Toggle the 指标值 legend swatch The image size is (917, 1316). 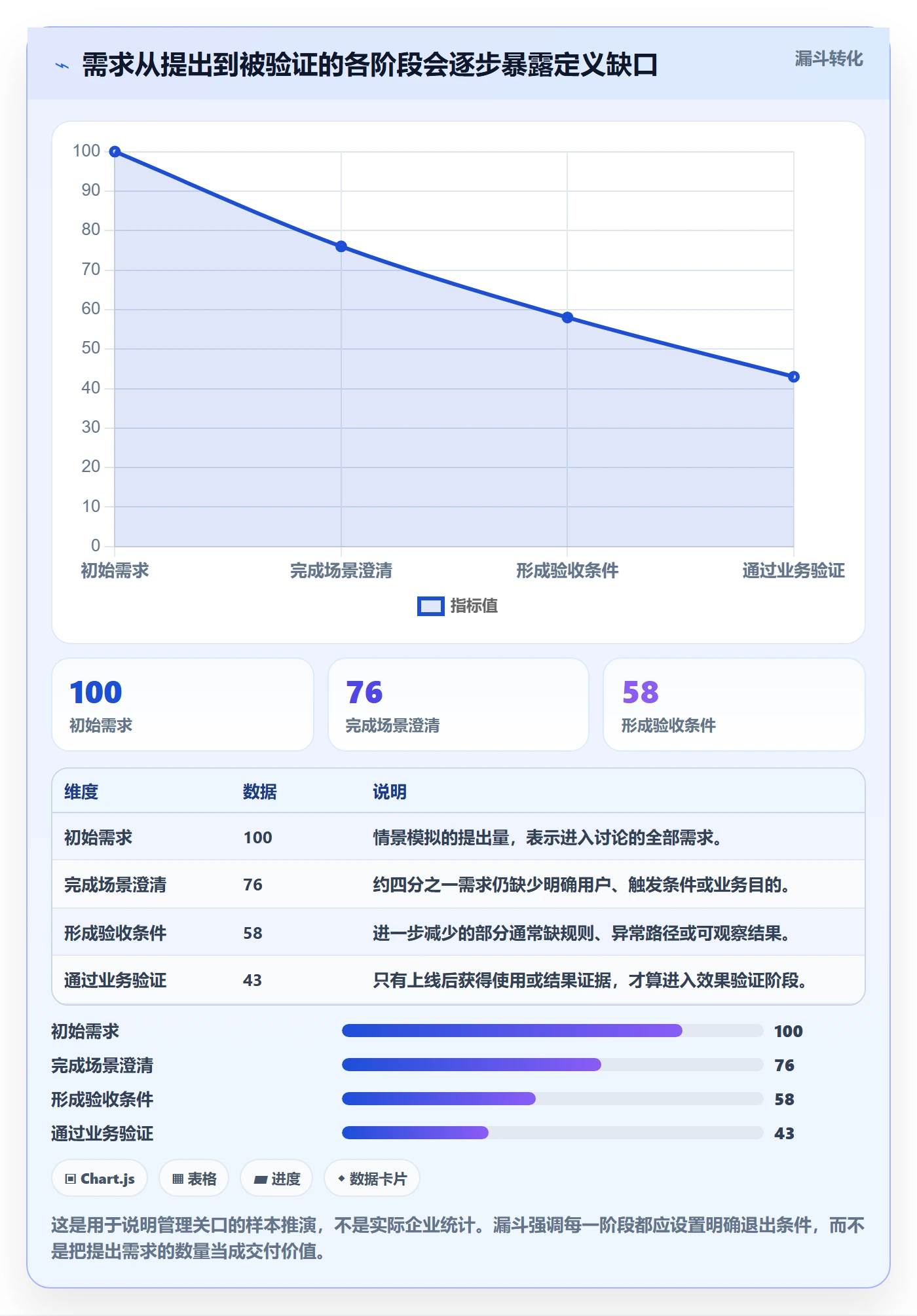pos(430,606)
